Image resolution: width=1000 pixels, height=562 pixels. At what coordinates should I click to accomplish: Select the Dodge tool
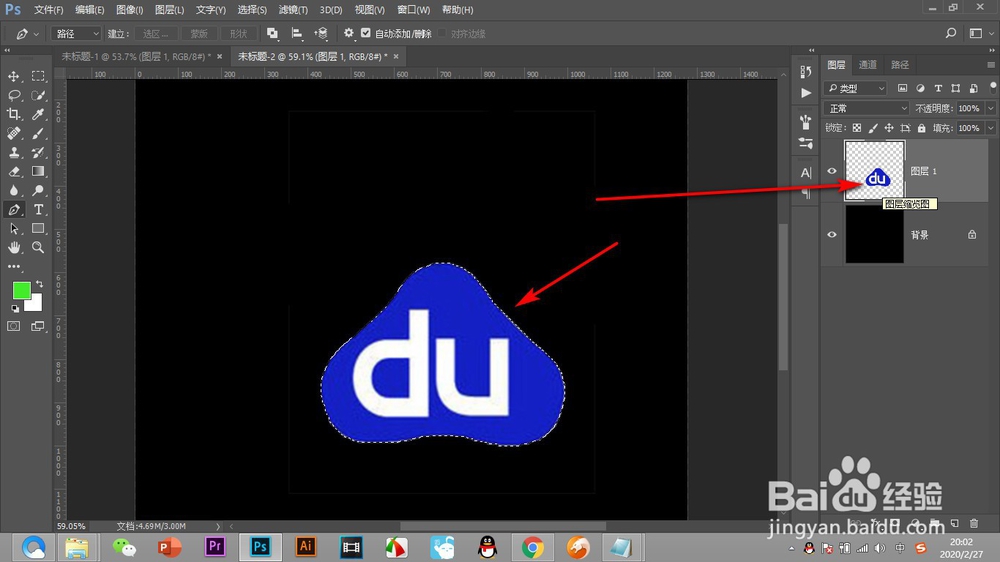(x=38, y=190)
